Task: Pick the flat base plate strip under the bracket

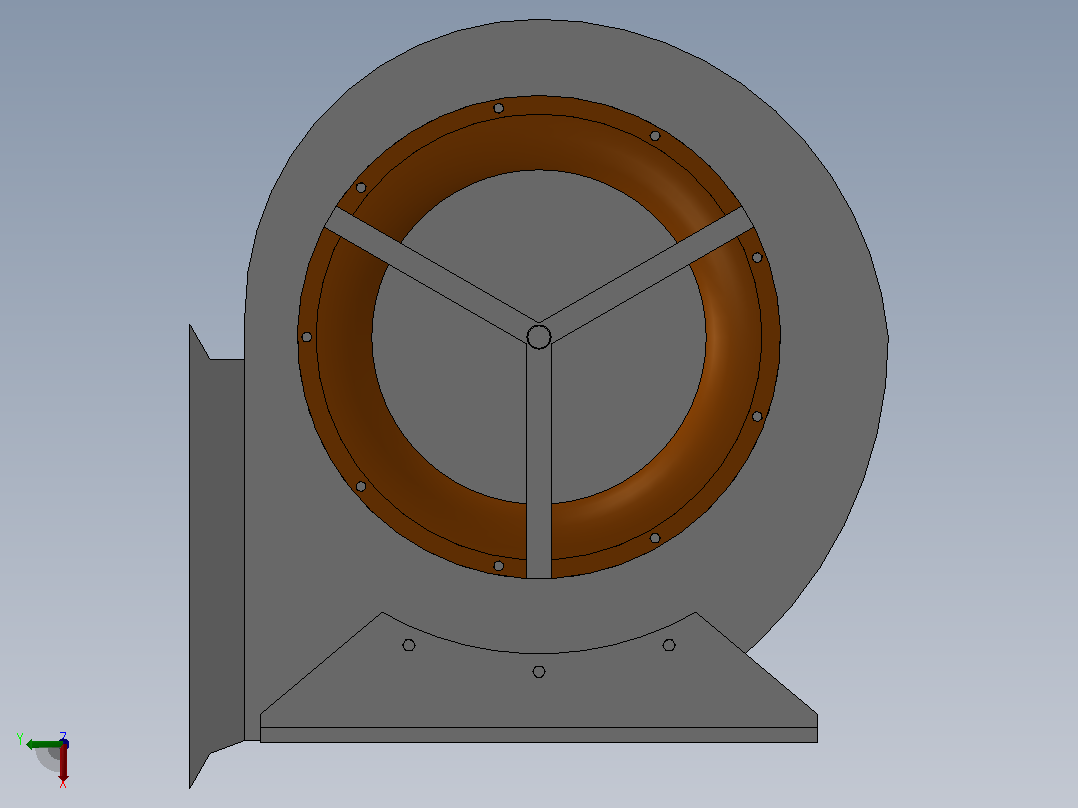Action: 539,735
